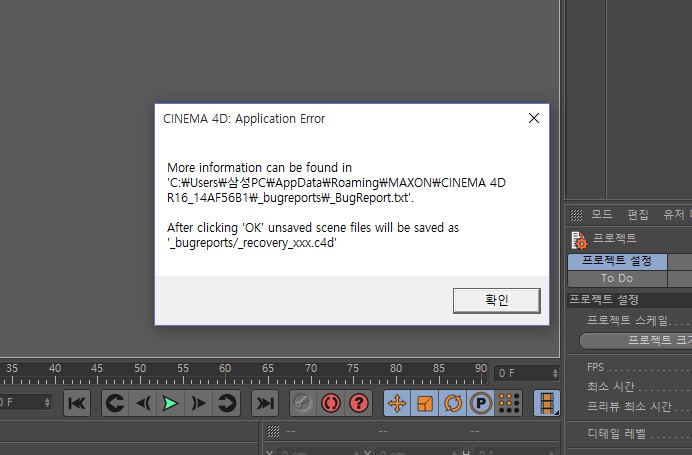Step back one frame
The image size is (692, 455).
pyautogui.click(x=143, y=403)
